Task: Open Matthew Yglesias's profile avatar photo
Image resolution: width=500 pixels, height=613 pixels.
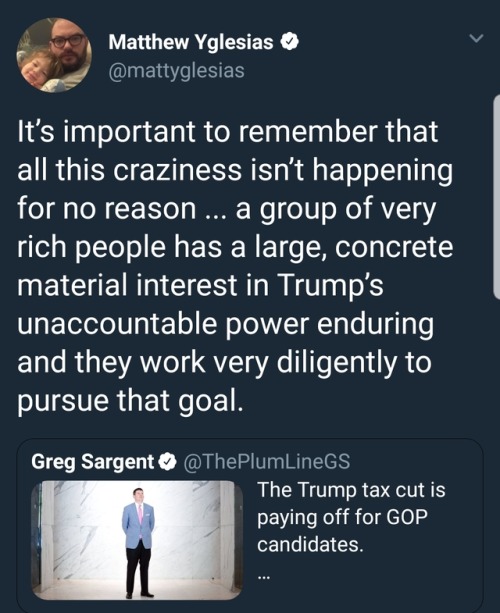Action: [54, 55]
